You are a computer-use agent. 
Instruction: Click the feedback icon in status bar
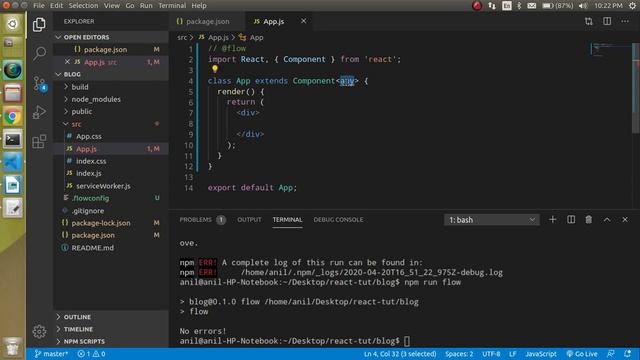tap(611, 354)
